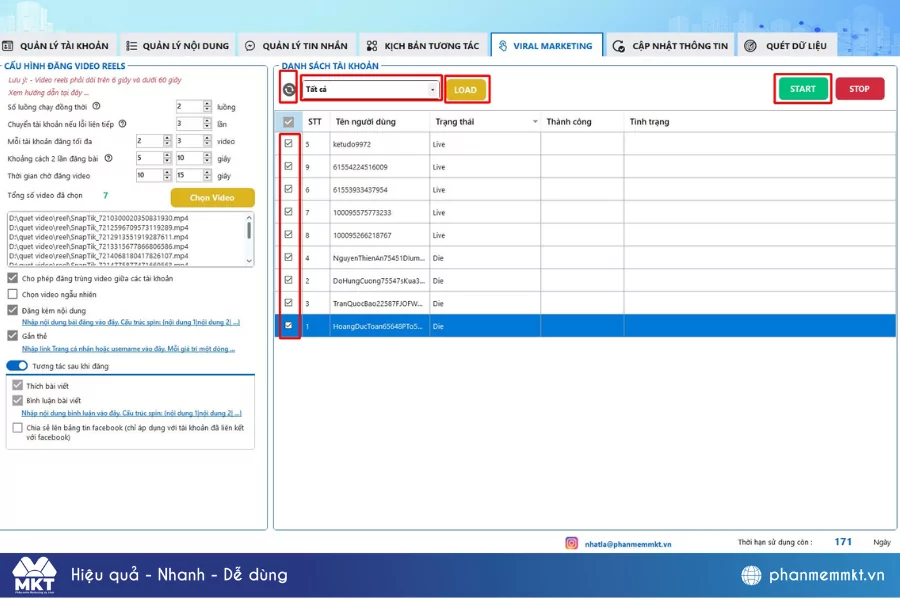Image resolution: width=900 pixels, height=600 pixels.
Task: Turn off Tương tác sau khi đăng switch
Action: 17,366
